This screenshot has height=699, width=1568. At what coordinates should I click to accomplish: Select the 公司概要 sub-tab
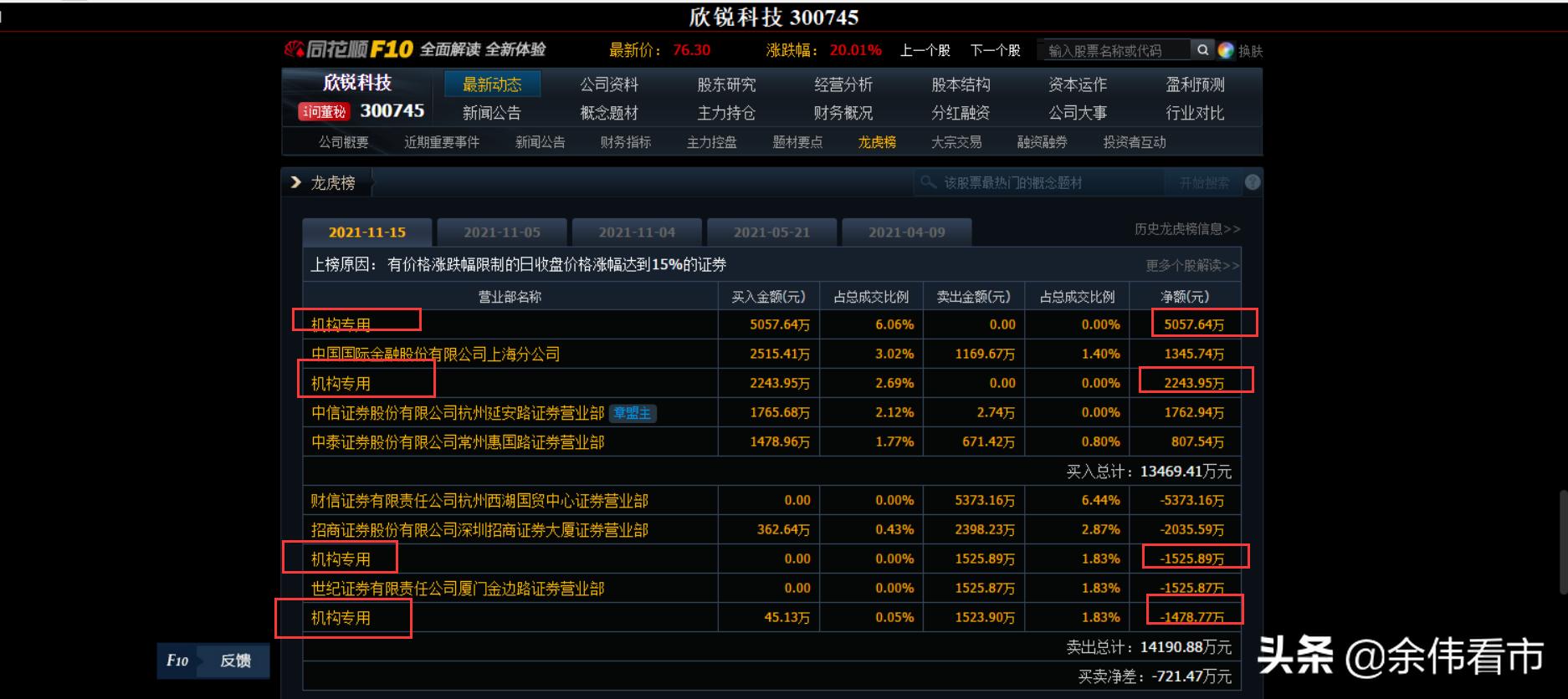343,142
